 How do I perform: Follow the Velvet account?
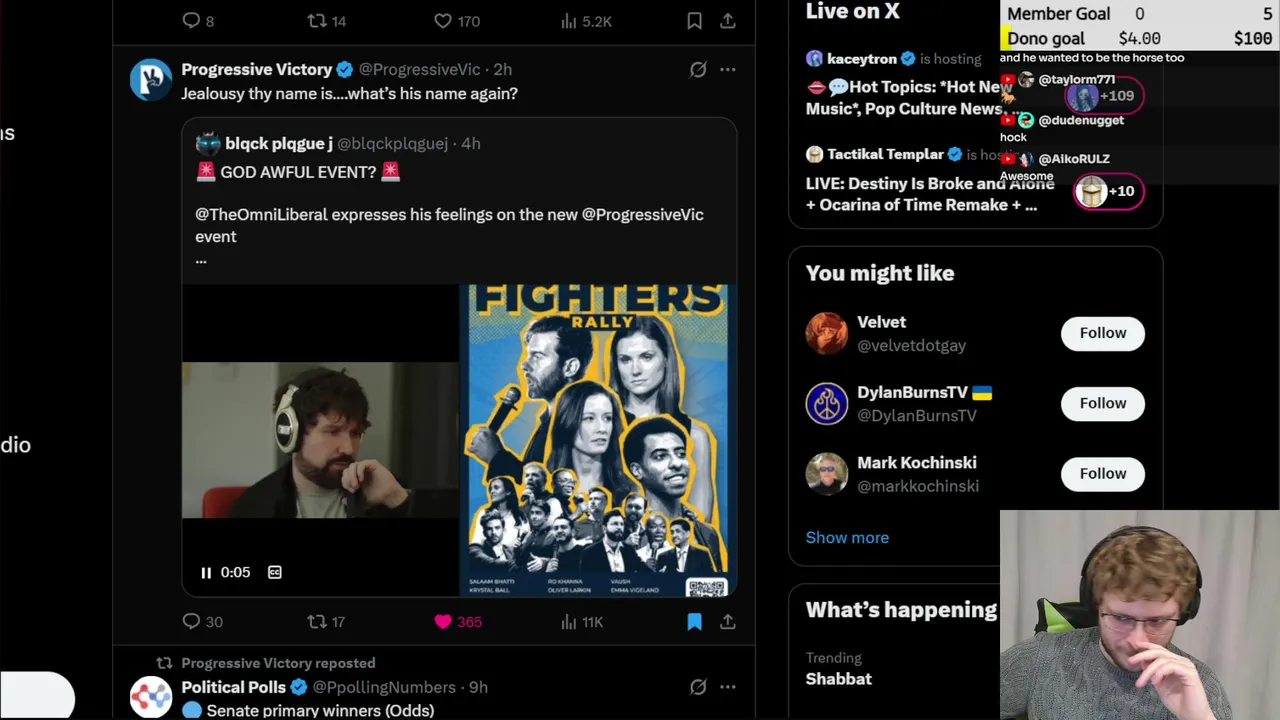(1102, 333)
